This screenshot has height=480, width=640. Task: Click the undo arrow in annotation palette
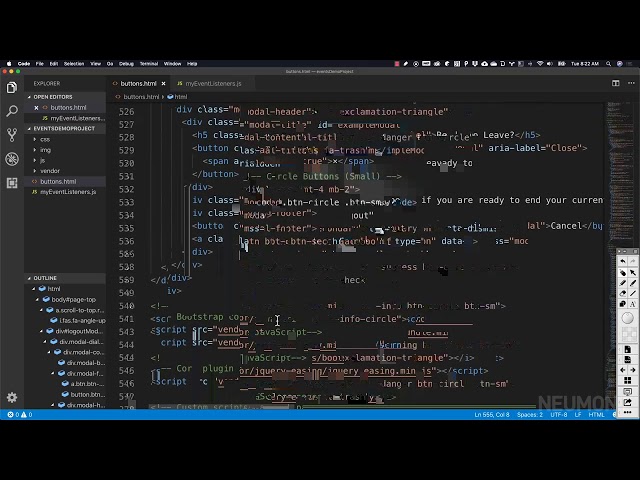[x=623, y=261]
